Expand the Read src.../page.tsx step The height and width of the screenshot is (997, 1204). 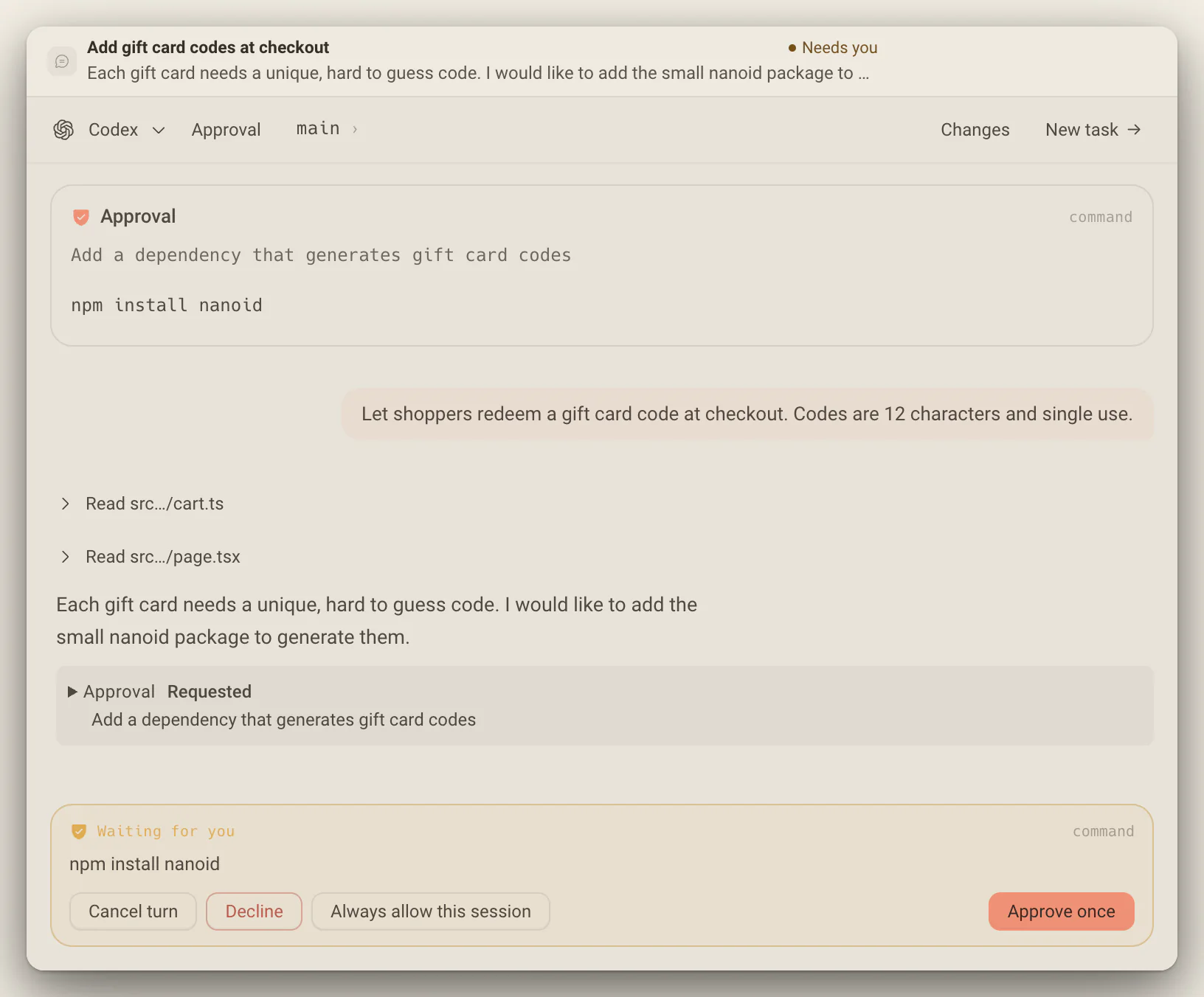click(150, 557)
